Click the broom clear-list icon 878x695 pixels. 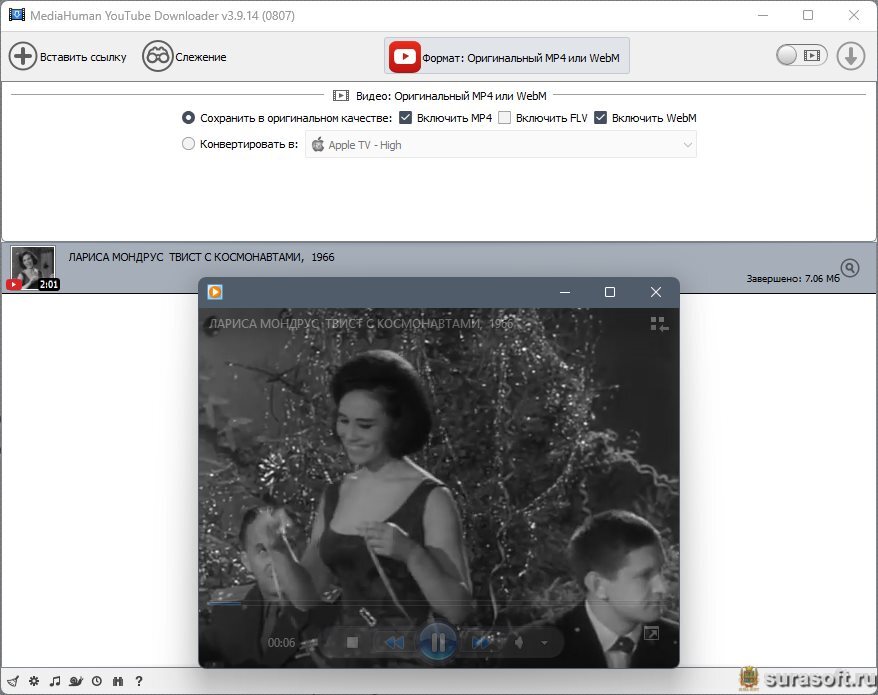[13, 681]
